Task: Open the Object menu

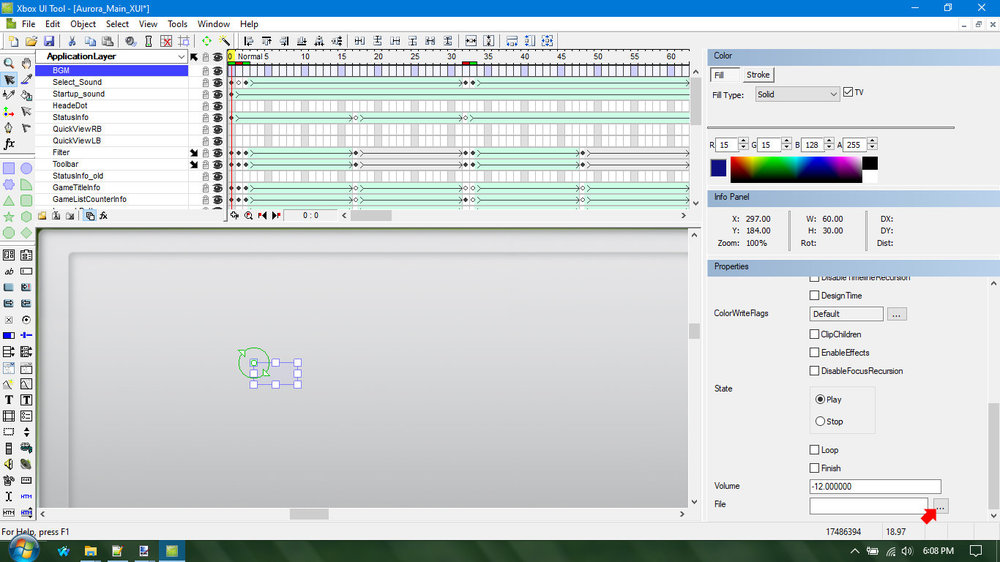Action: 83,24
